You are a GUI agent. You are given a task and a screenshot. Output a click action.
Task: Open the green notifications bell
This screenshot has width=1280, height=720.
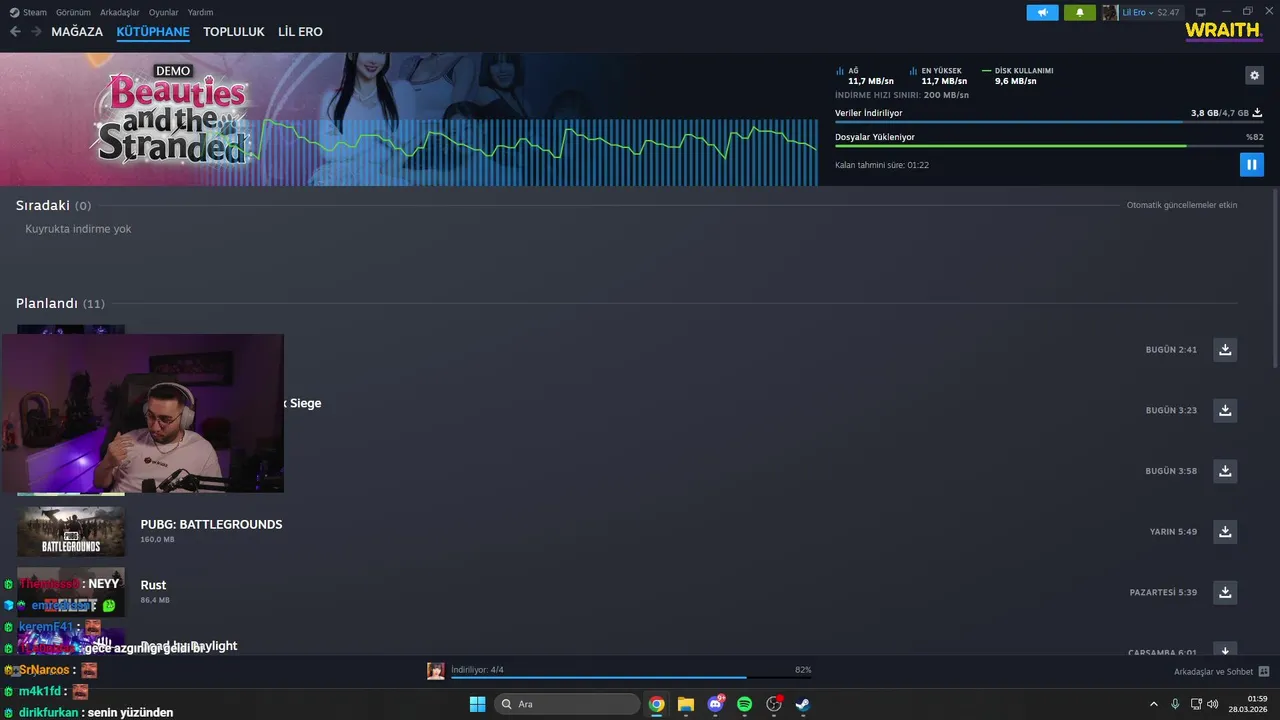(x=1080, y=12)
